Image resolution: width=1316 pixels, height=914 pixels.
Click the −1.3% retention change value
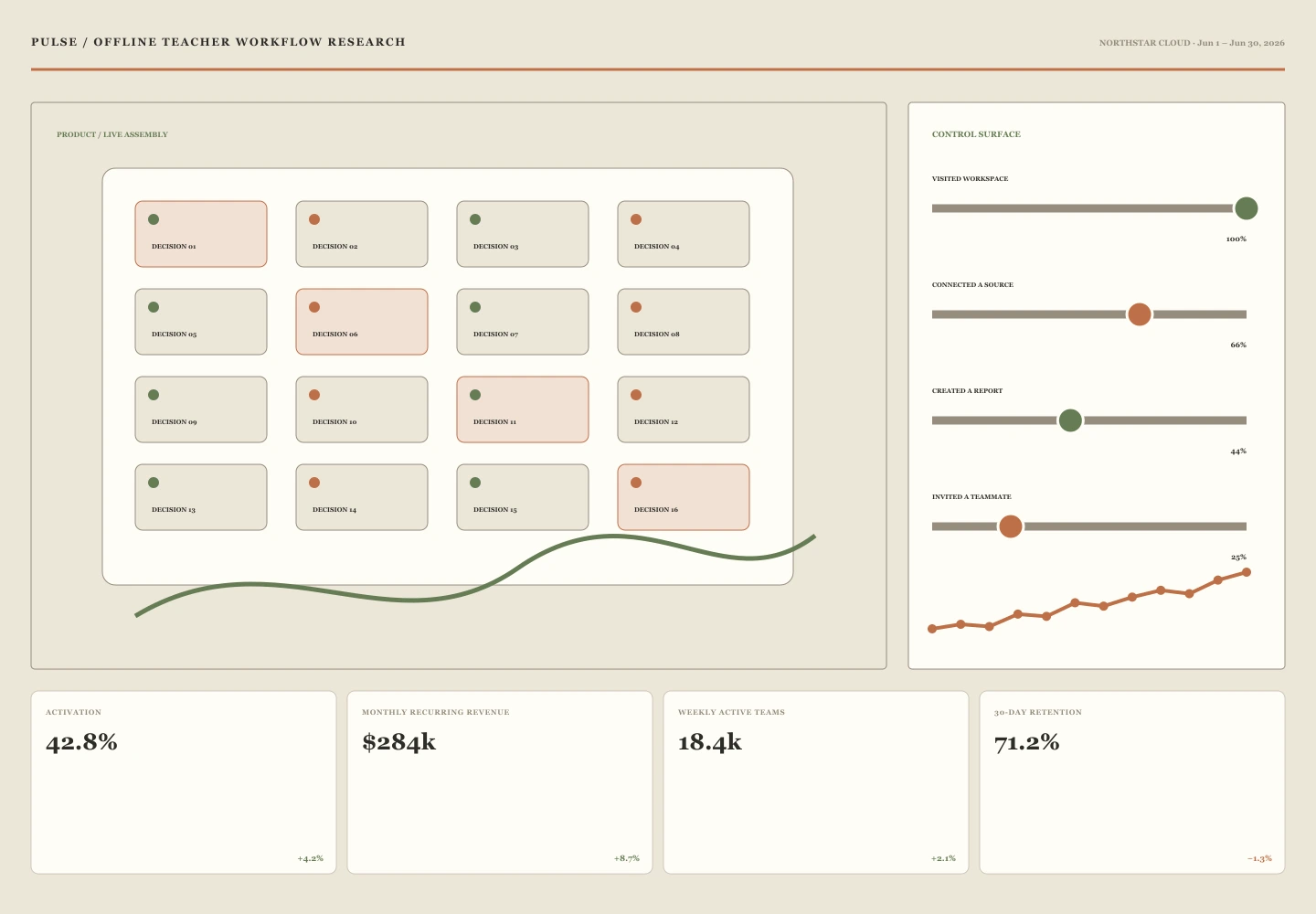click(1259, 858)
